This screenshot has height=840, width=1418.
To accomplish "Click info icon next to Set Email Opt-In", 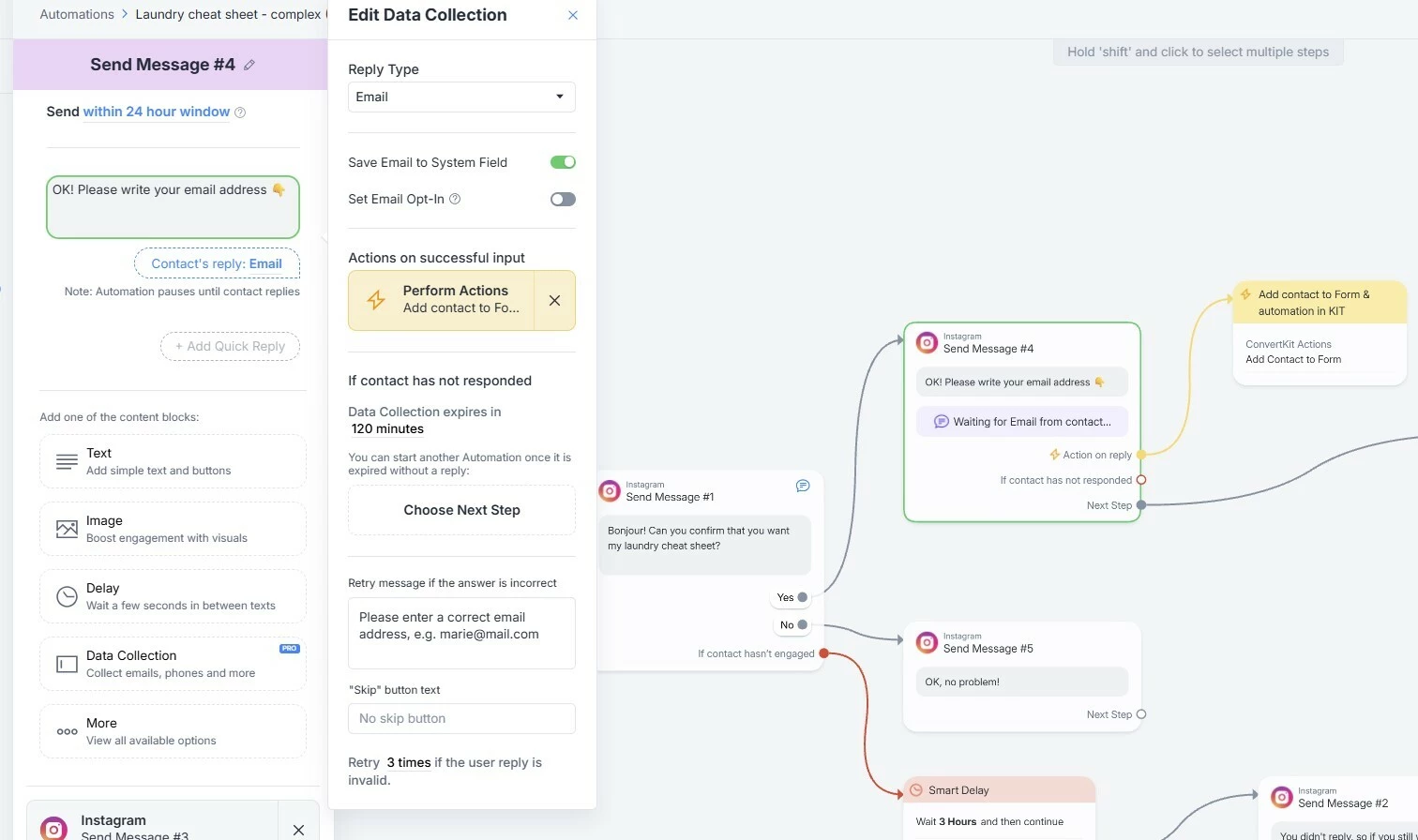I will [x=455, y=199].
